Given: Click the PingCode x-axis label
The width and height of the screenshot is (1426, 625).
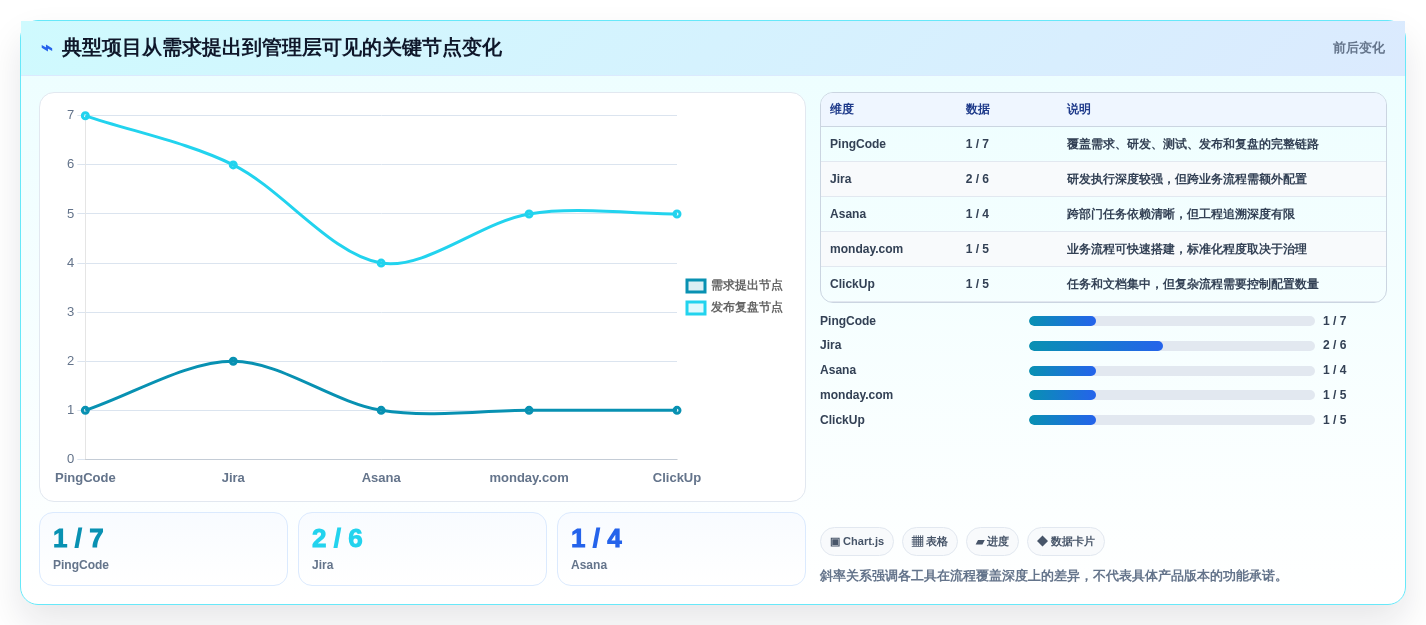Looking at the screenshot, I should (85, 478).
